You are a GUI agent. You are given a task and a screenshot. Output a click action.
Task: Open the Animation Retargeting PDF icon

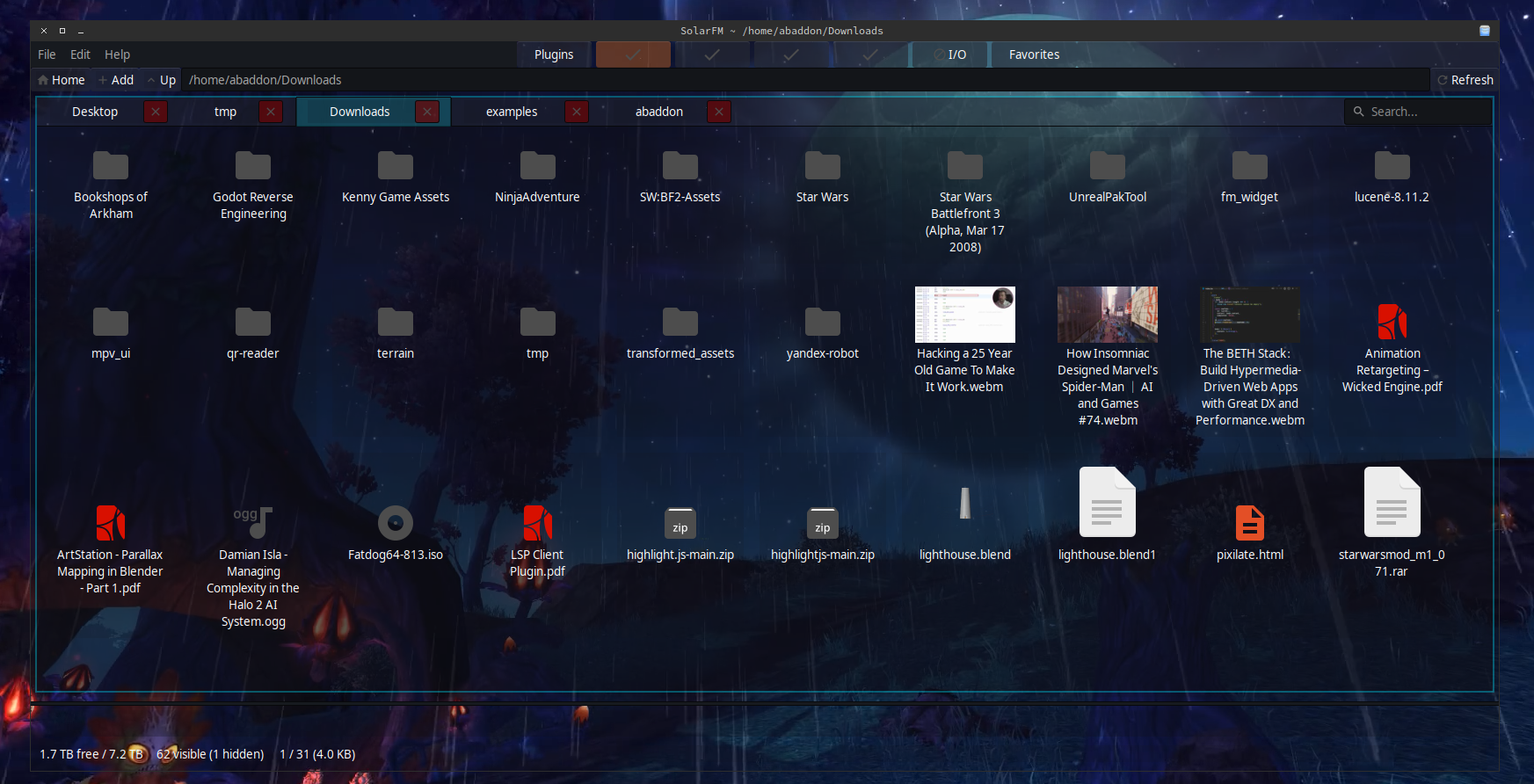pyautogui.click(x=1392, y=322)
